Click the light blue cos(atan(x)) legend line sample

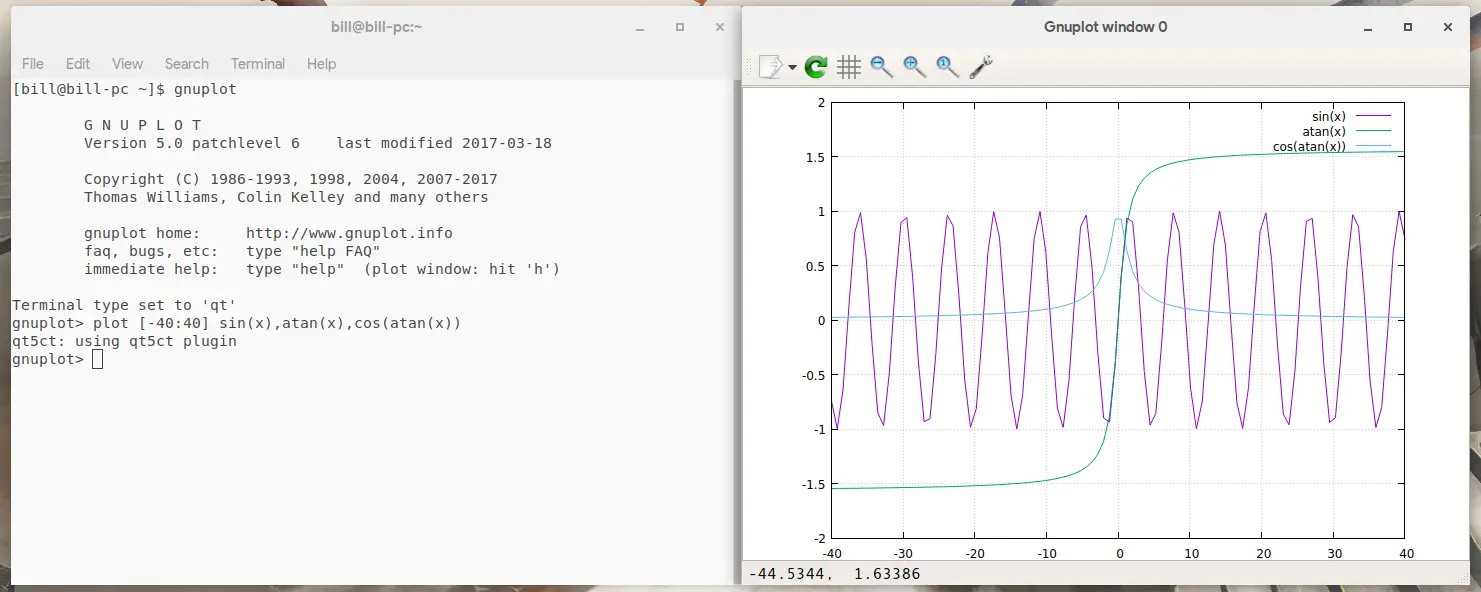pos(1372,147)
